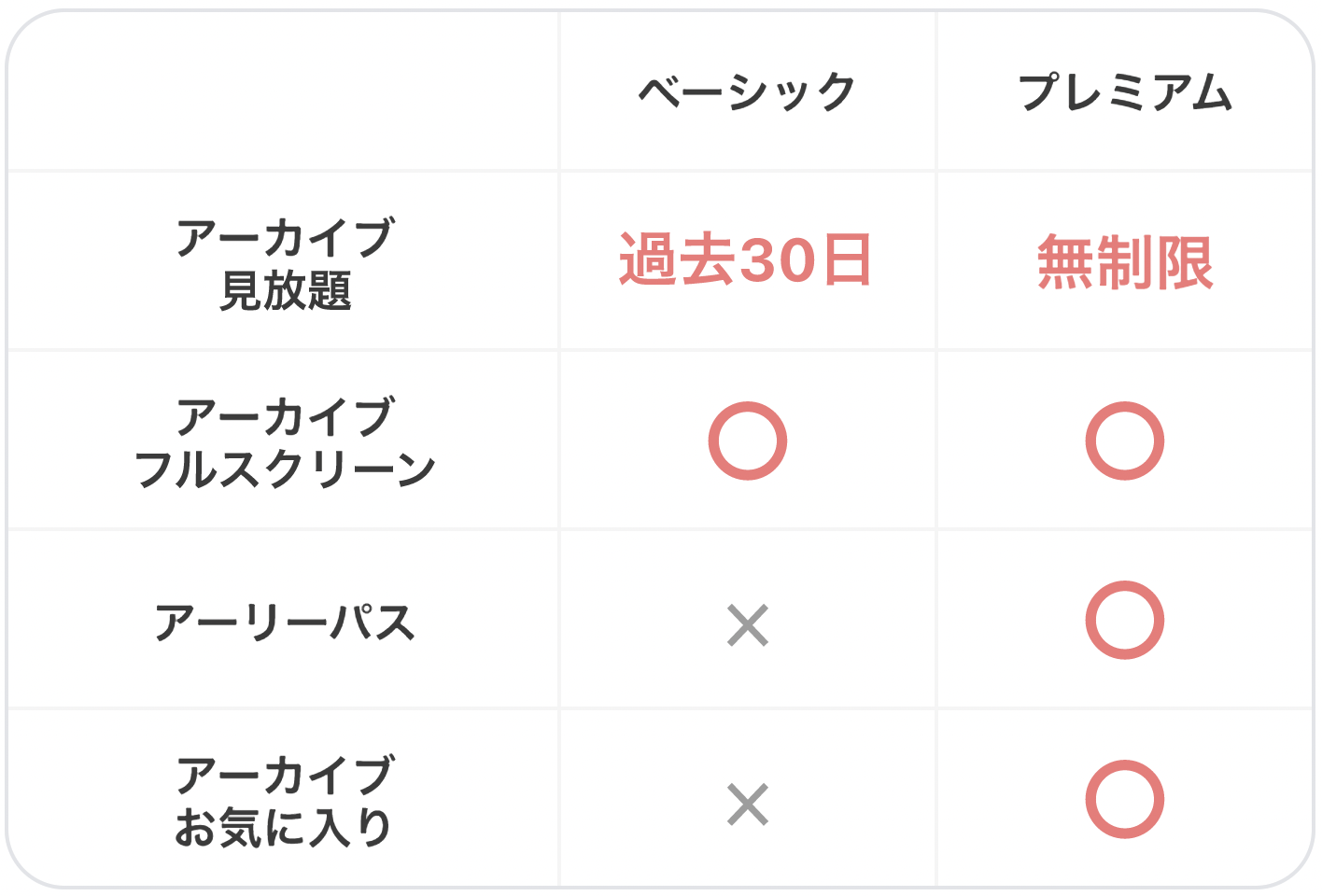
Task: Select the 無制限 text in プレミアム column
Action: coord(1125,261)
